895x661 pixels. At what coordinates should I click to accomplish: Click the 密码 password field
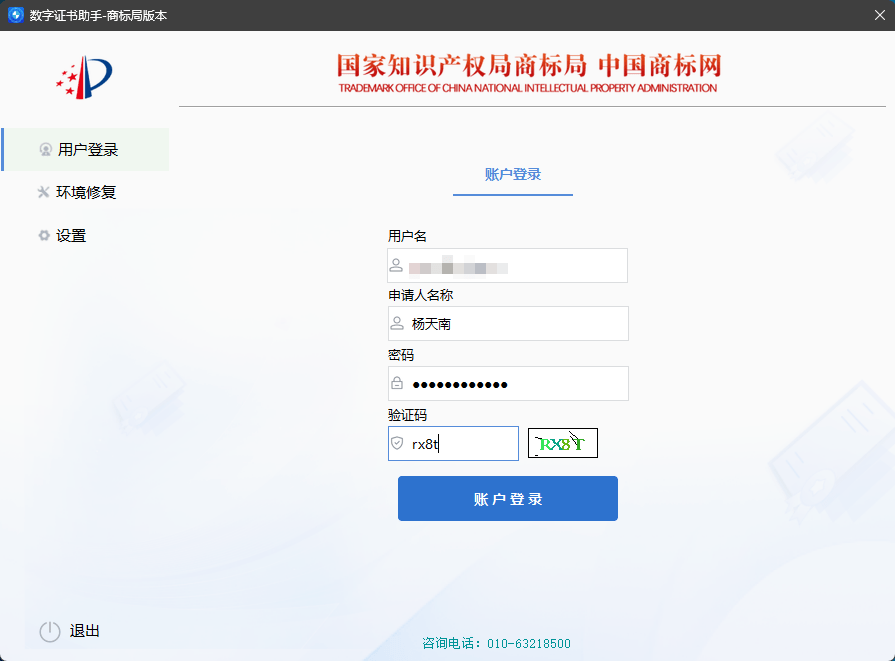point(508,384)
